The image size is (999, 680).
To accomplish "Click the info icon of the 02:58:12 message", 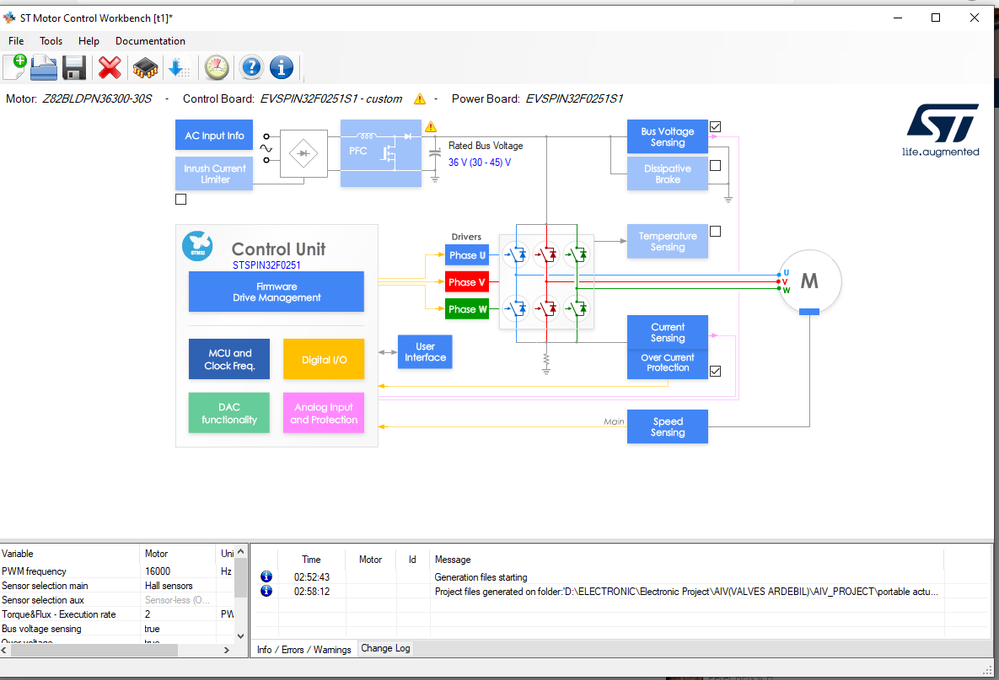I will pyautogui.click(x=266, y=591).
